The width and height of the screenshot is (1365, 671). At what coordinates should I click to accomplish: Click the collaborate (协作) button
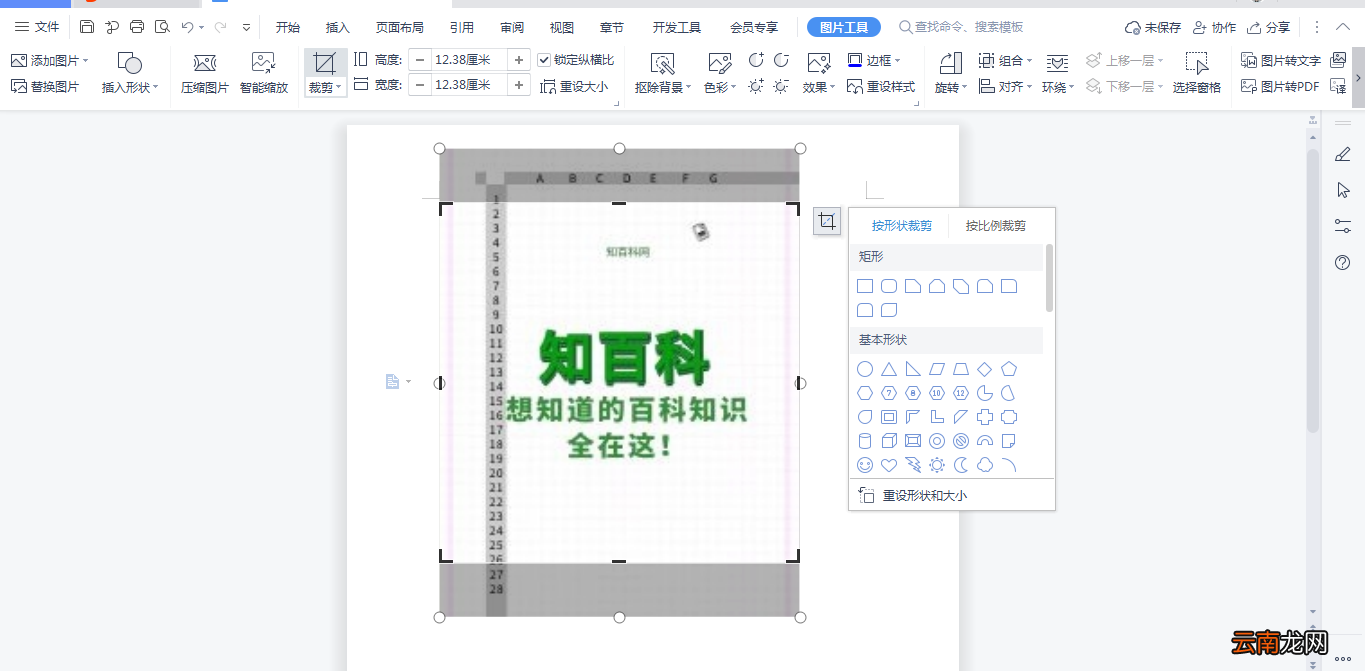point(1214,27)
